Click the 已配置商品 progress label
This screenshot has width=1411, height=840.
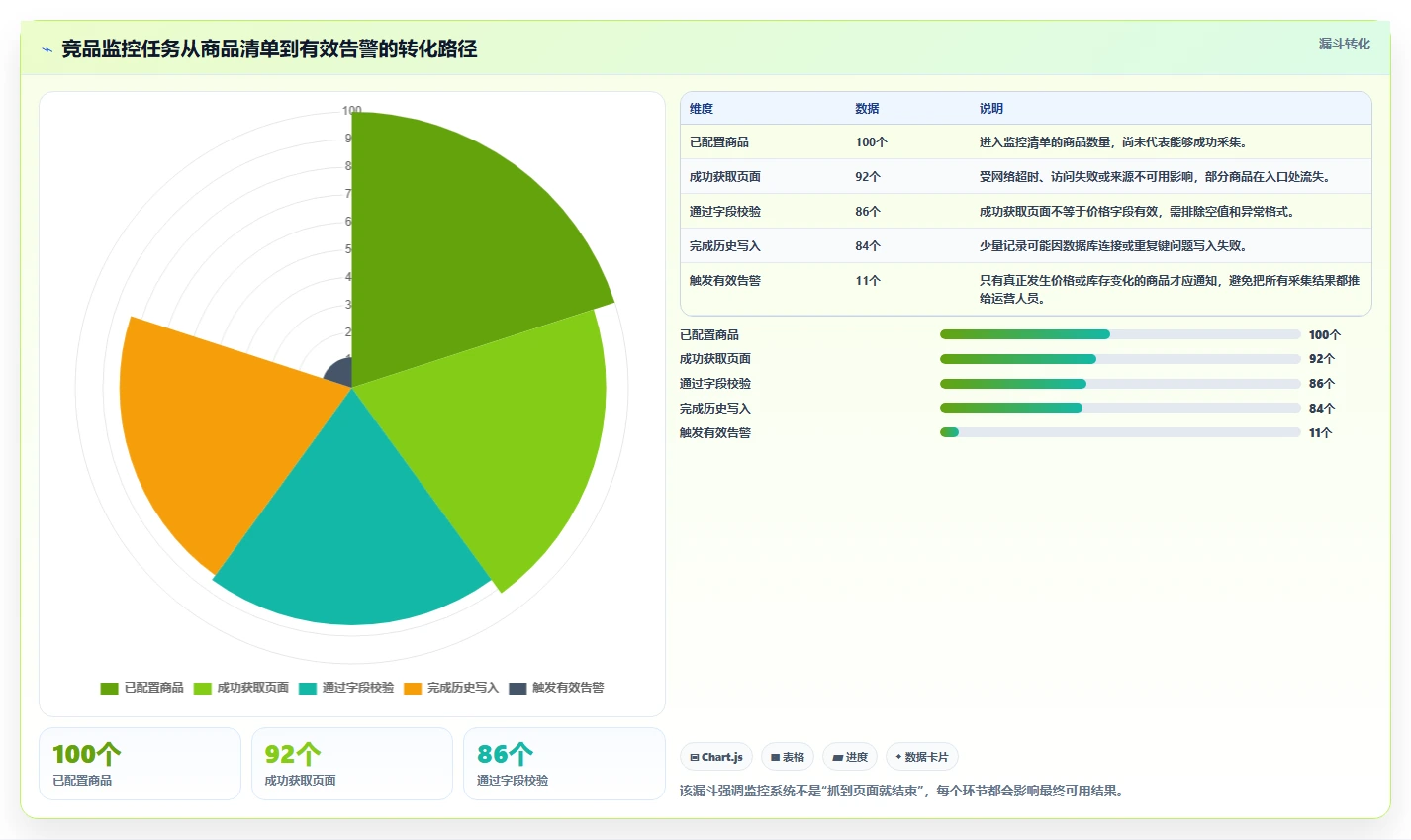(x=709, y=335)
